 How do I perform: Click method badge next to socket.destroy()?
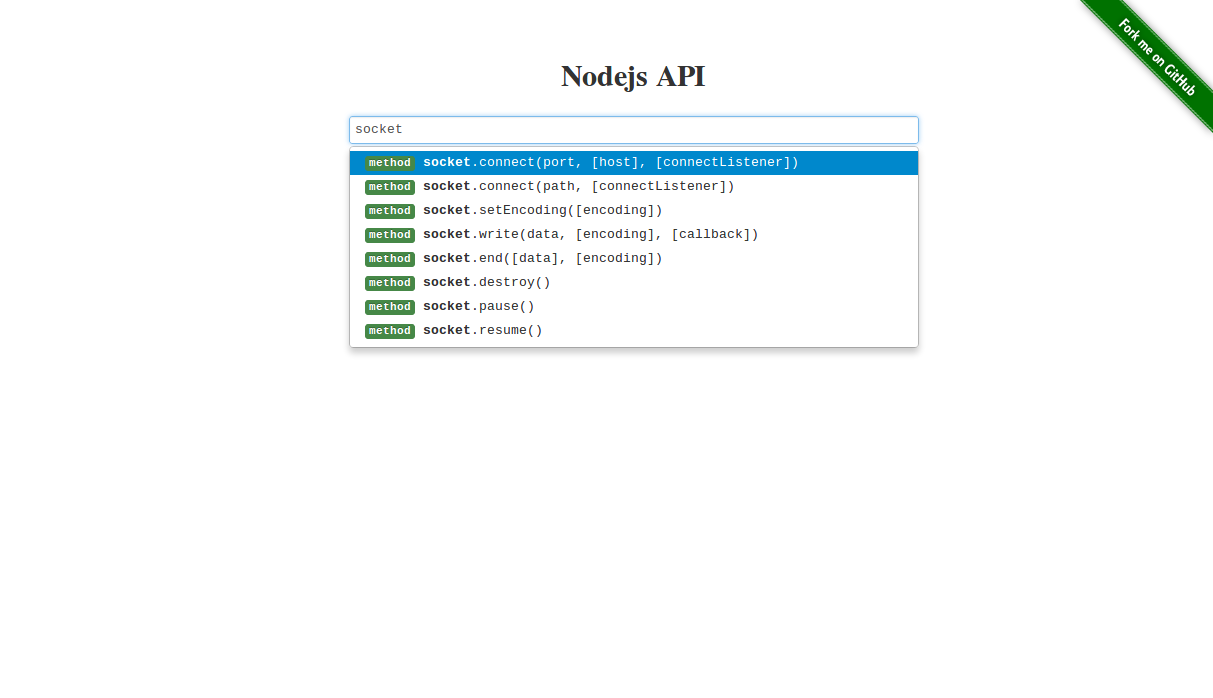[x=390, y=283]
